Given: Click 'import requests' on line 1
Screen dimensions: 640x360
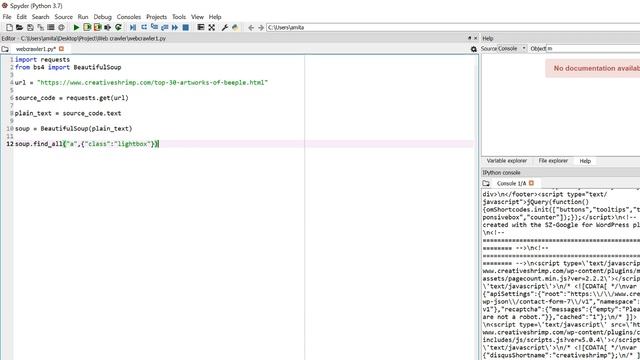Looking at the screenshot, I should point(42,60).
